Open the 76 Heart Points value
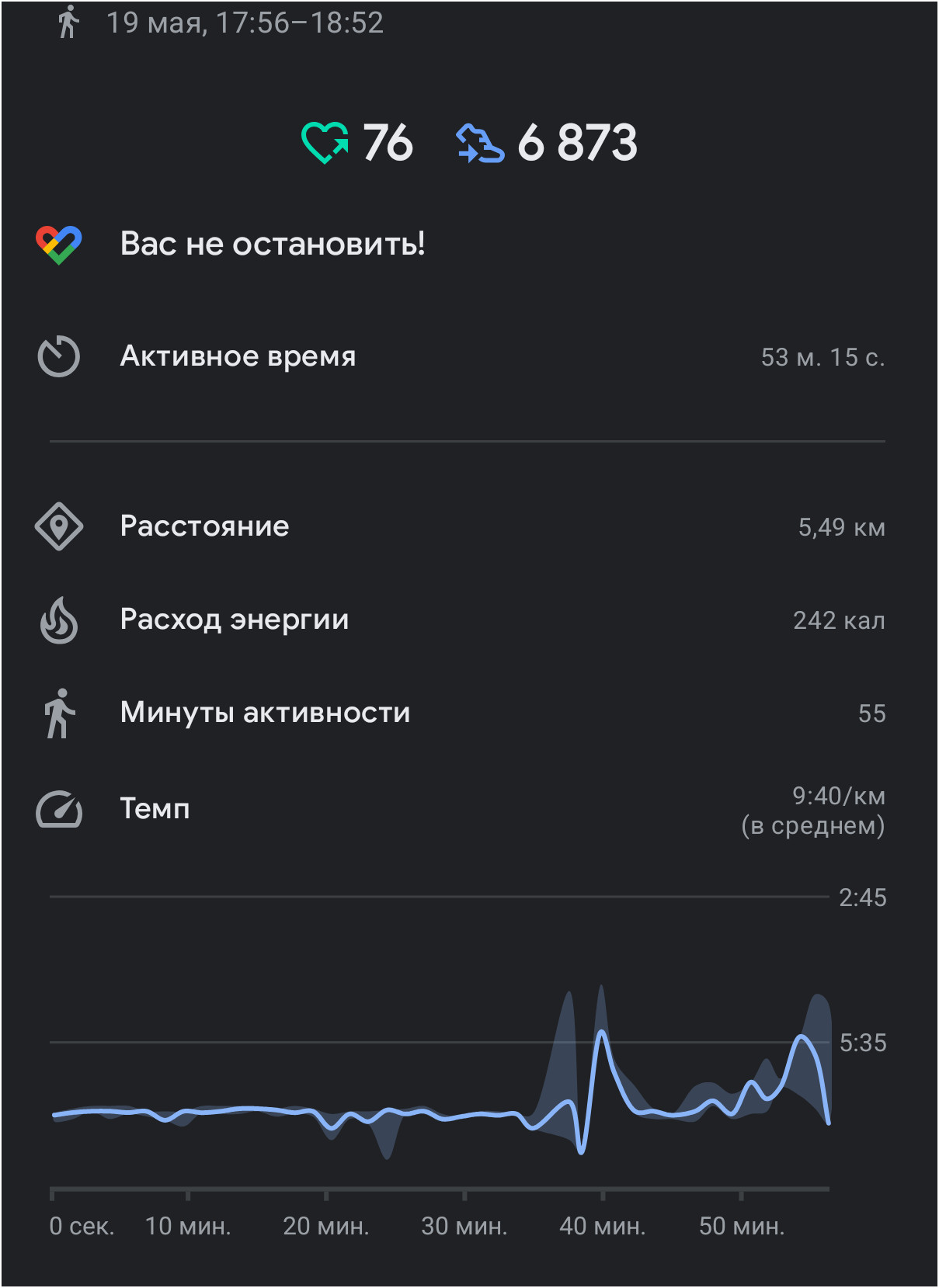Screen dimensions: 939x1288 (388, 143)
